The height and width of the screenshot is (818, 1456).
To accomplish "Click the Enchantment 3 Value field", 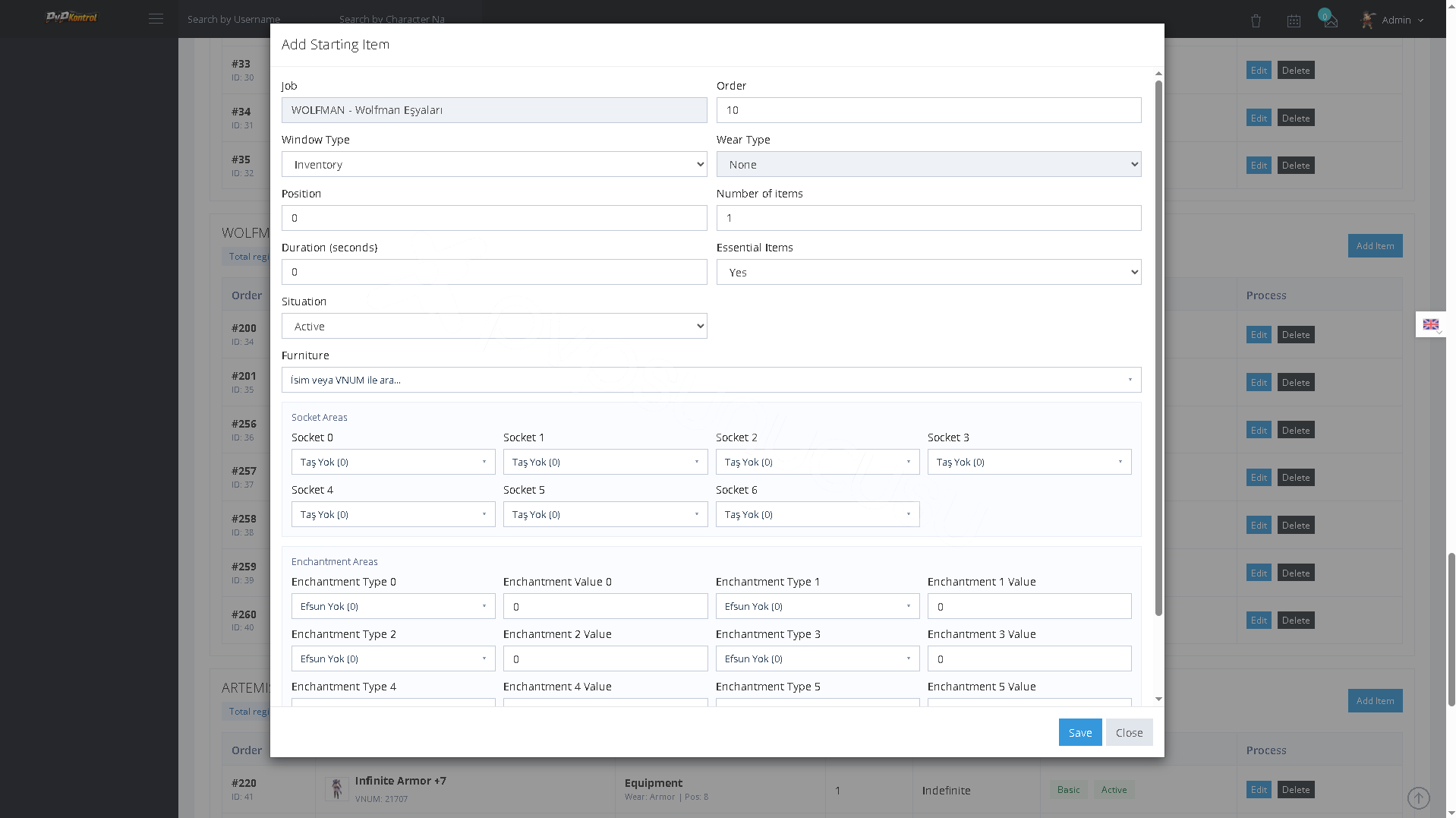I will click(1029, 659).
